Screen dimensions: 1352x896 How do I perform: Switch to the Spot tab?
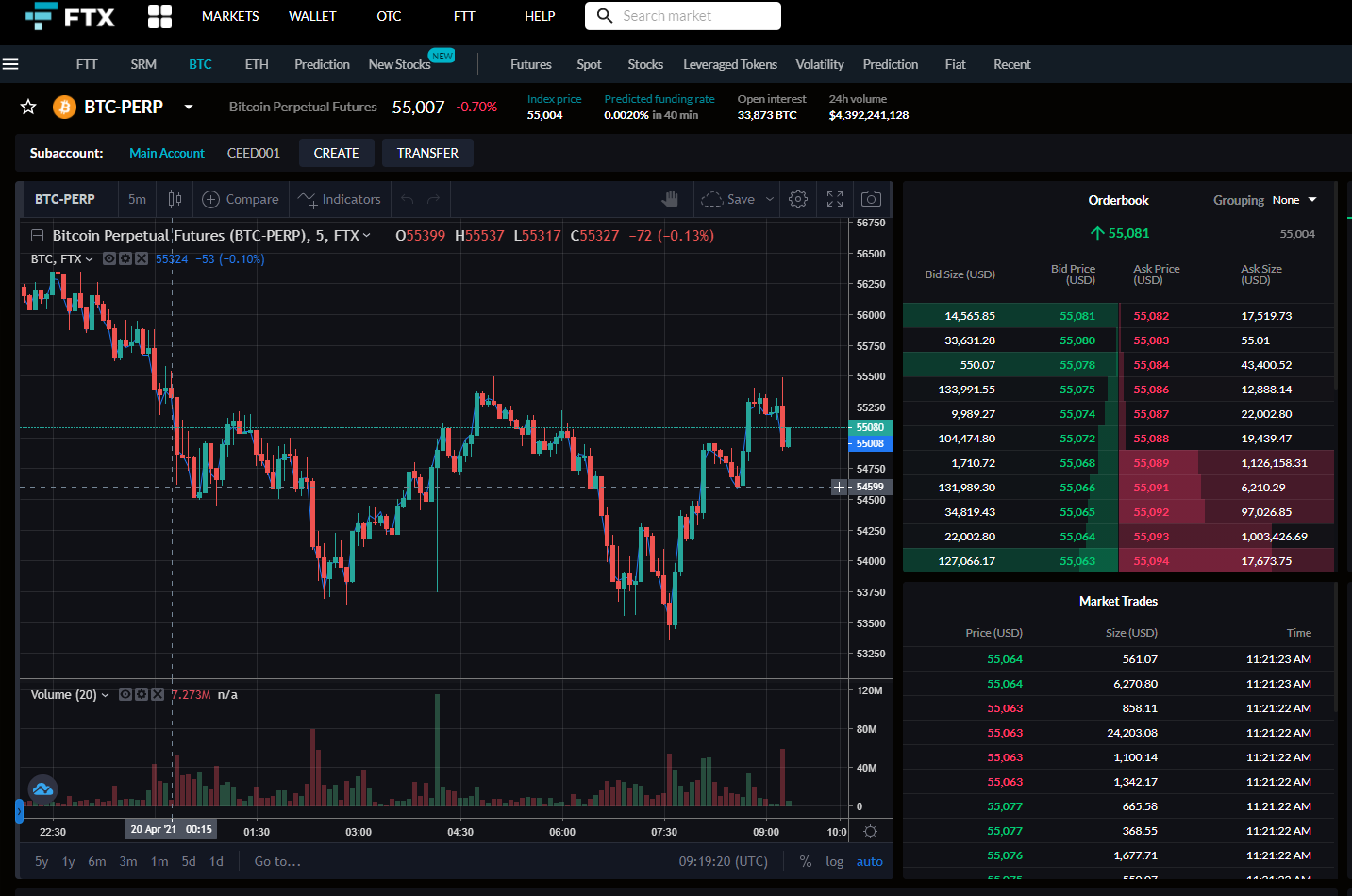[x=589, y=64]
